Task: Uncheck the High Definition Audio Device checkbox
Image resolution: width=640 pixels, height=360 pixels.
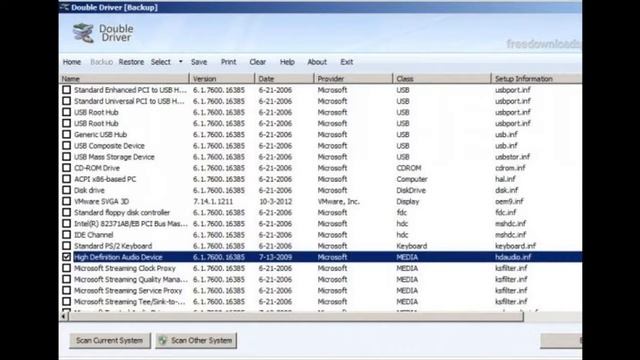Action: point(67,257)
